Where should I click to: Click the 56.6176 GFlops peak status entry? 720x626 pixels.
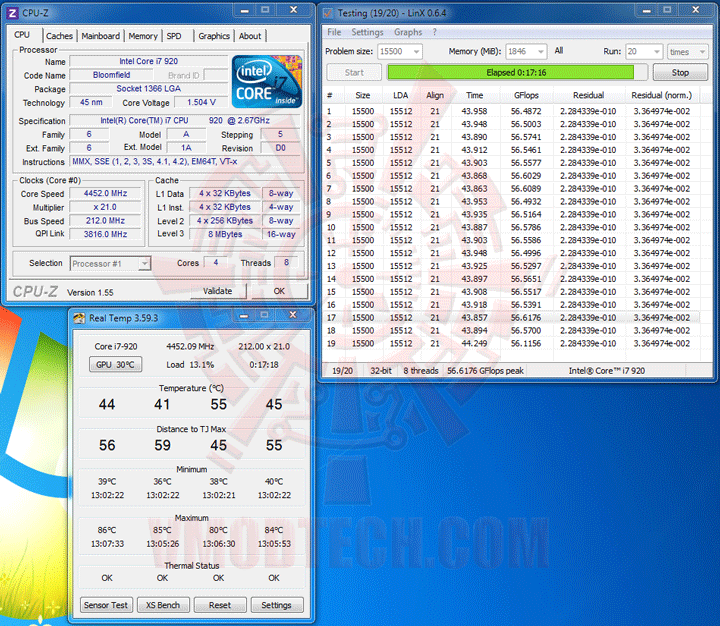coord(485,371)
